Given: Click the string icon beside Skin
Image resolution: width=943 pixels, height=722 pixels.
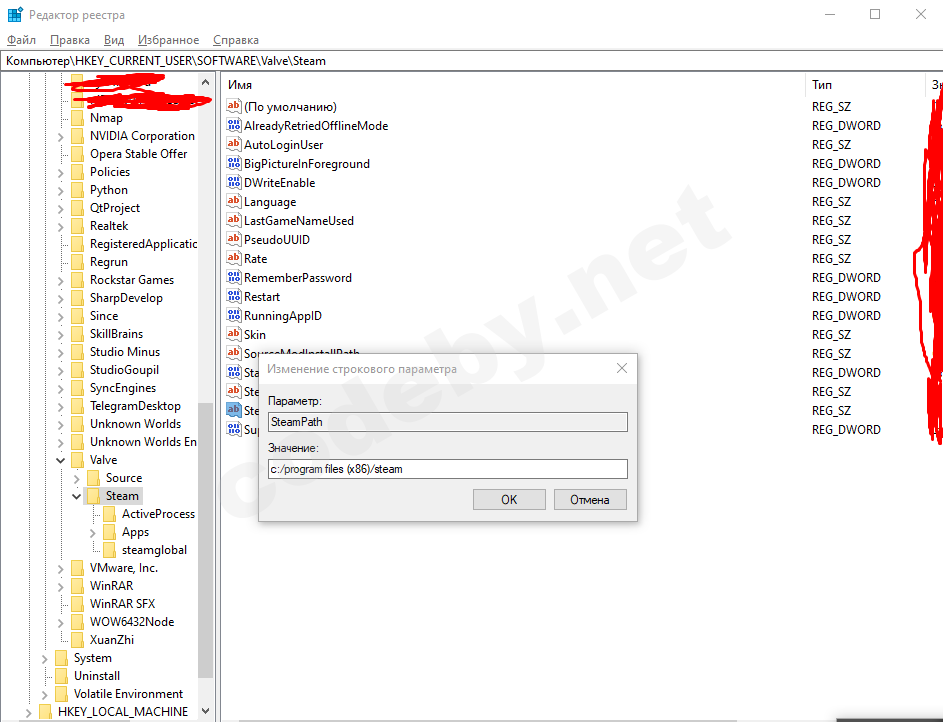Looking at the screenshot, I should click(x=233, y=334).
